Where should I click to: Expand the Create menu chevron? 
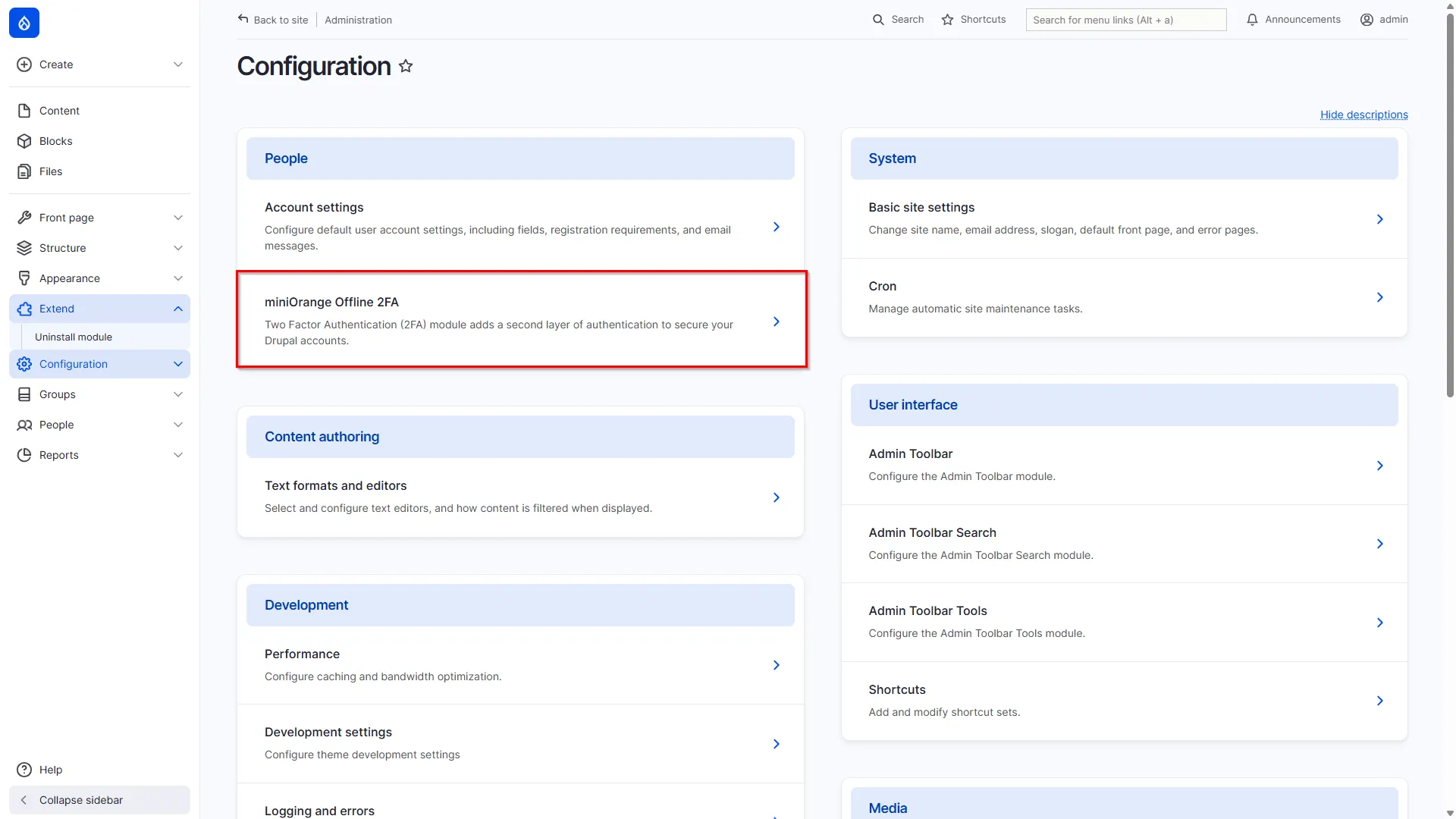click(178, 64)
